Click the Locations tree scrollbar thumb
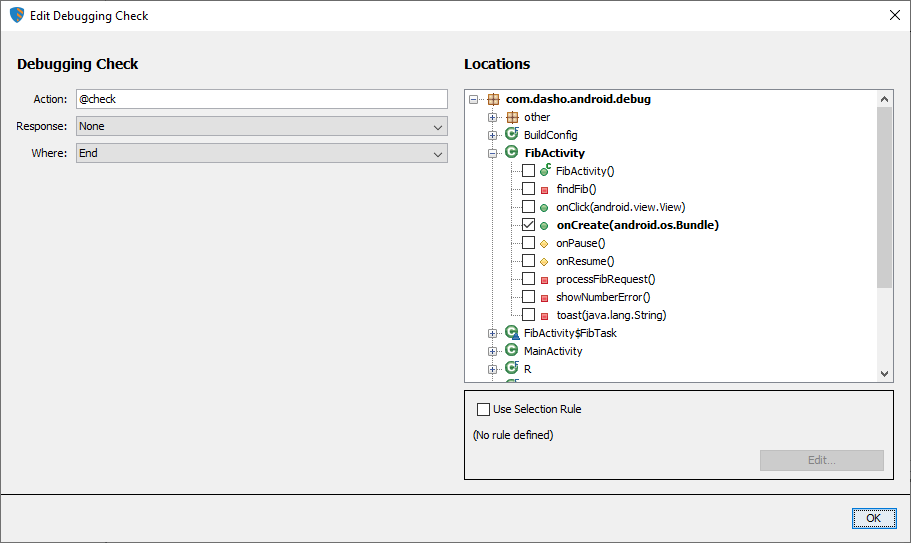The height and width of the screenshot is (543, 911). pyautogui.click(x=884, y=197)
